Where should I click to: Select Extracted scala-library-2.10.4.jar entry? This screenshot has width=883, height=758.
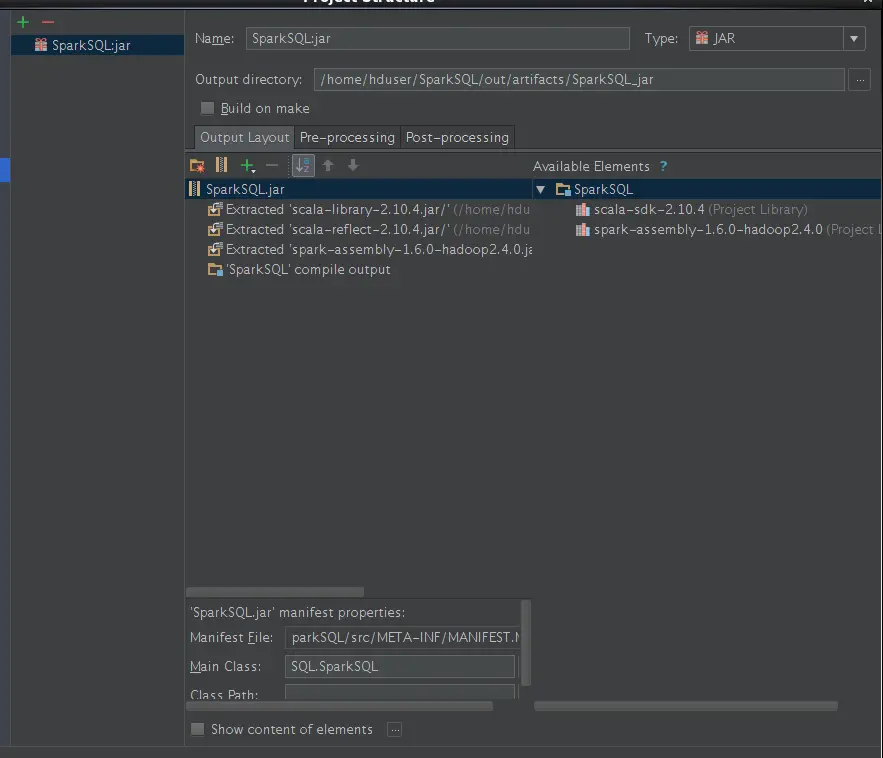point(369,209)
